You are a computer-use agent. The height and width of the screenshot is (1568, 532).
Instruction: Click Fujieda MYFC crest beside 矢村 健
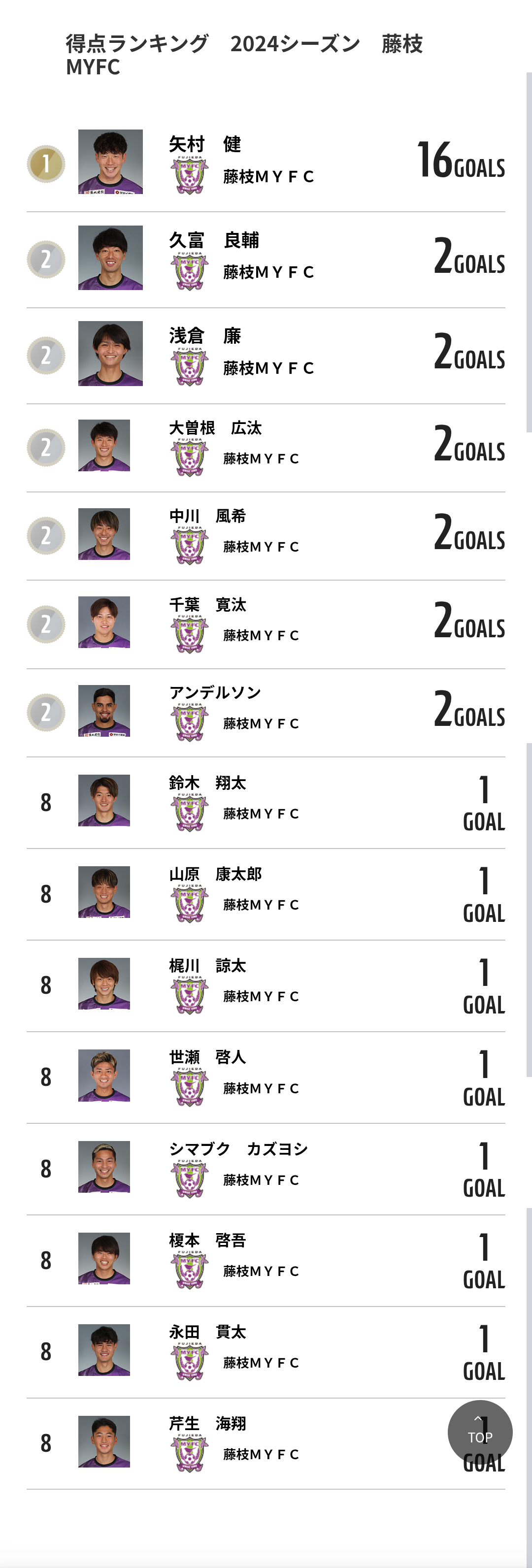[189, 175]
